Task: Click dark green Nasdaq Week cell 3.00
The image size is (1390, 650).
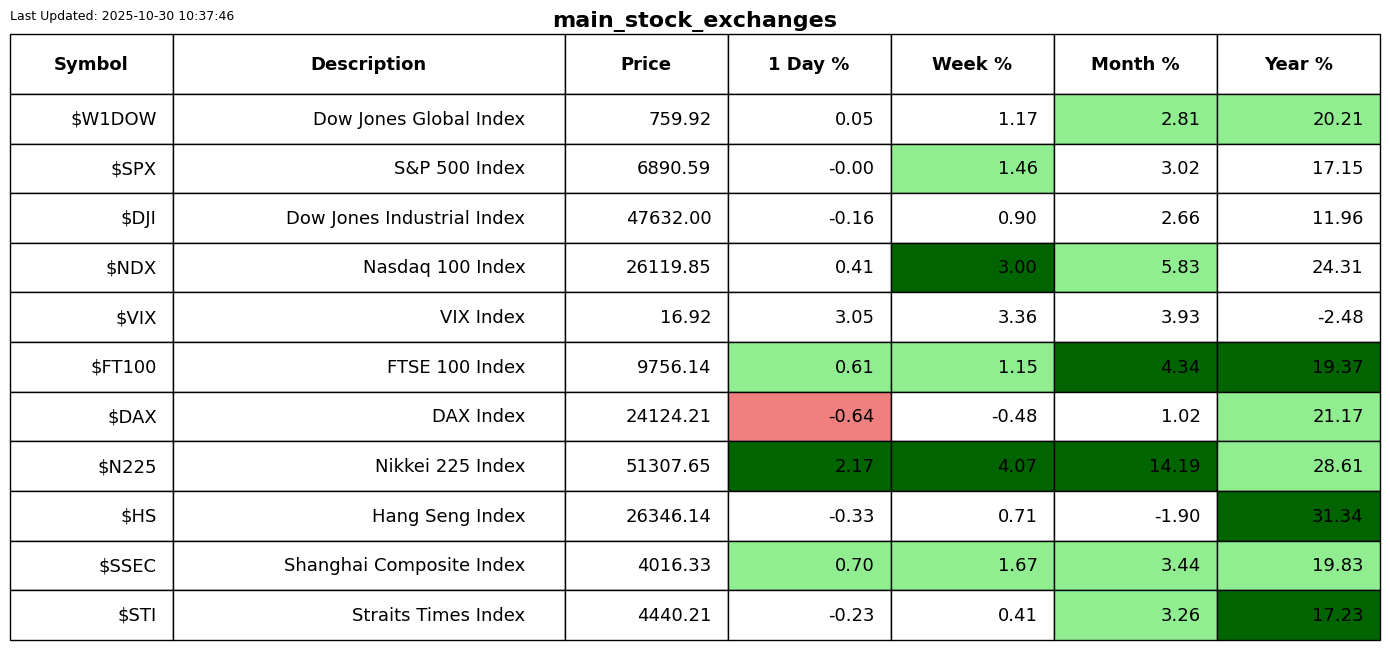Action: (972, 268)
